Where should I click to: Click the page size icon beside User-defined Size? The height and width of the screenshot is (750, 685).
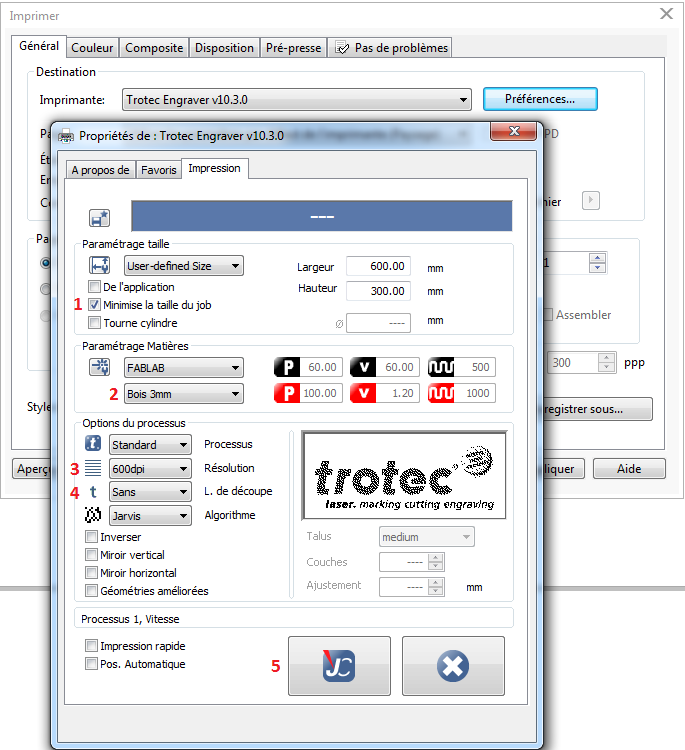(x=99, y=266)
